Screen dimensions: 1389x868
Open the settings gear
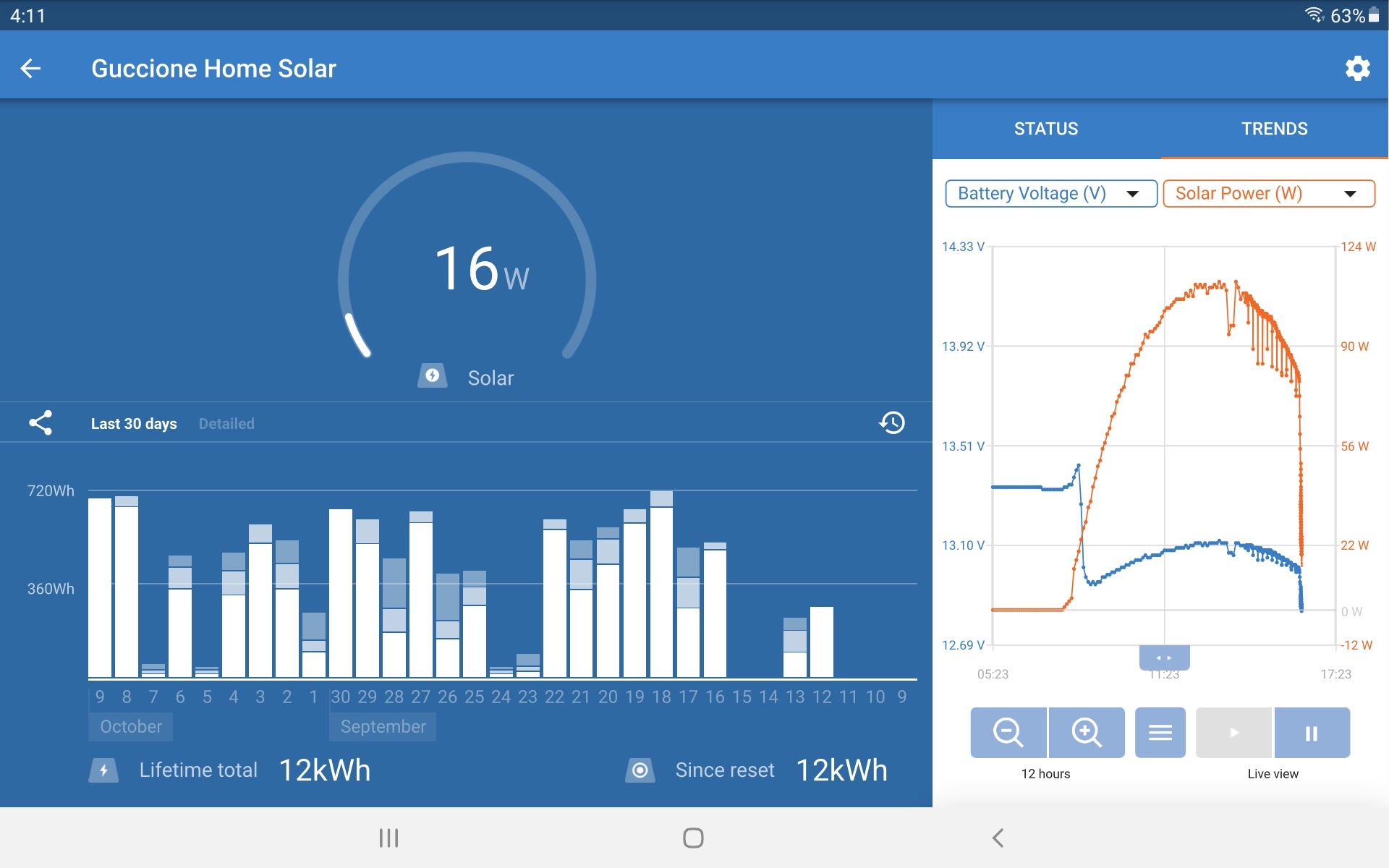[x=1357, y=69]
